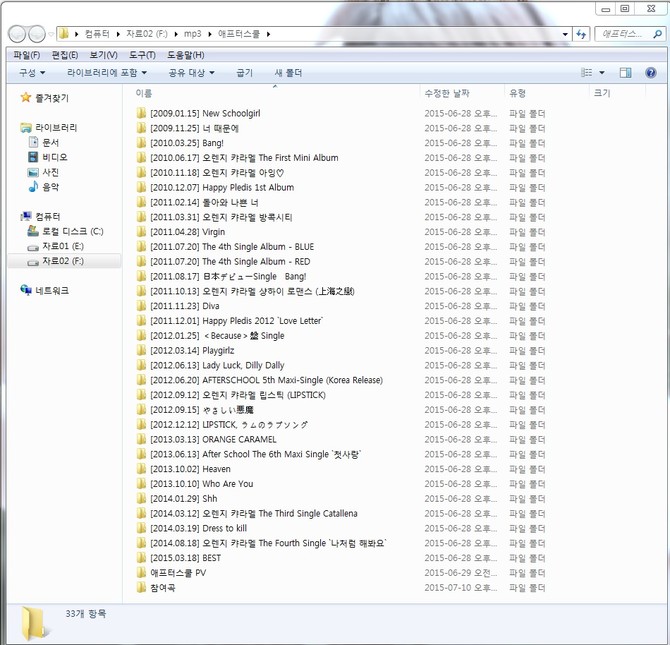
Task: Click folder icon of New Schoolgirl
Action: [141, 113]
